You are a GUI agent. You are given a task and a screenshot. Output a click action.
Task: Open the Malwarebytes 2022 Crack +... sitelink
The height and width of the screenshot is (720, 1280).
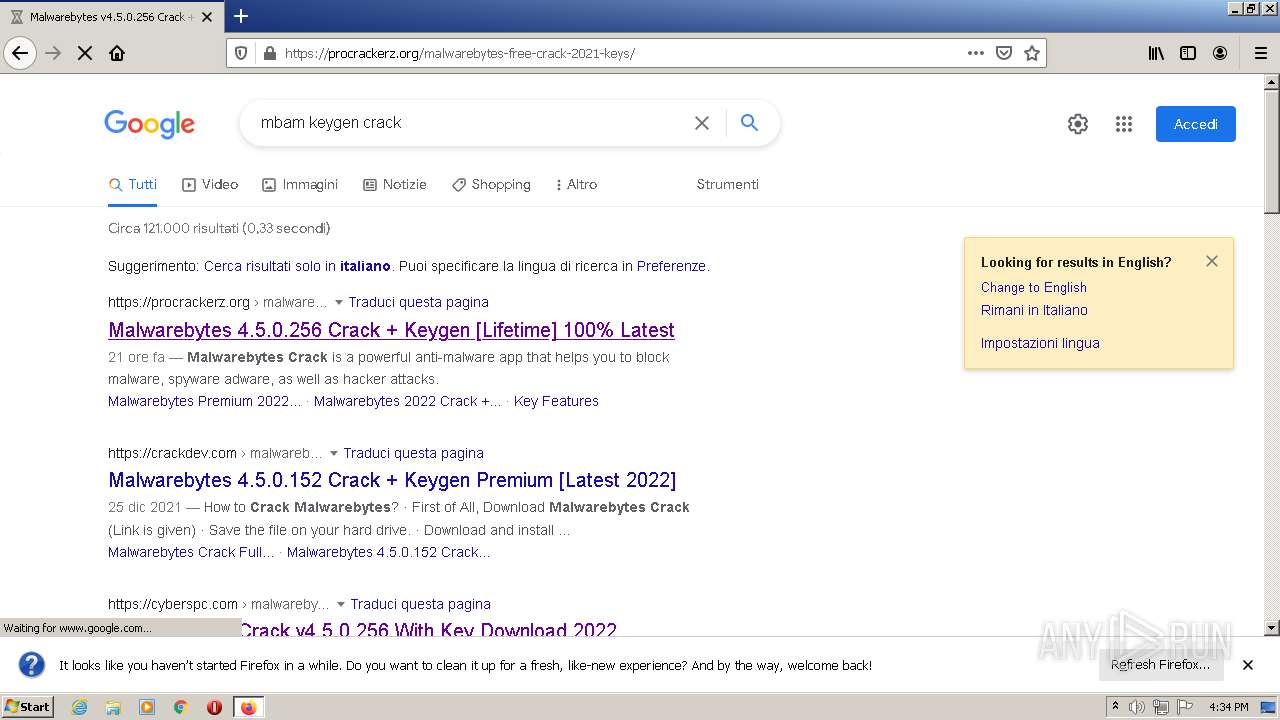408,401
